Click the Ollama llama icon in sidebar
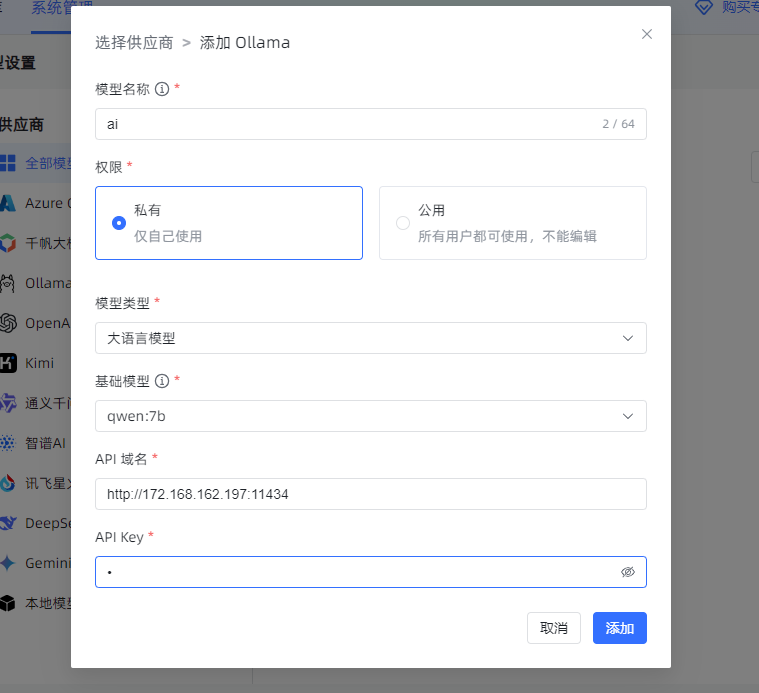Screen dimensions: 759x693 click(8, 283)
